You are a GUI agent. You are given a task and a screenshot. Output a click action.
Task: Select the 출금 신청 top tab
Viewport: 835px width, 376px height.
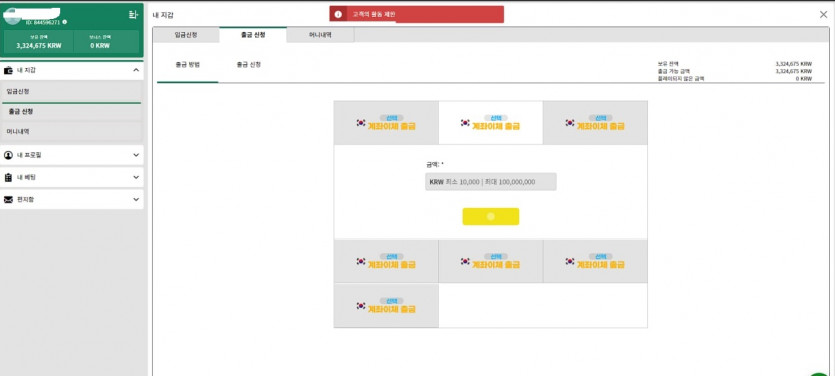253,35
